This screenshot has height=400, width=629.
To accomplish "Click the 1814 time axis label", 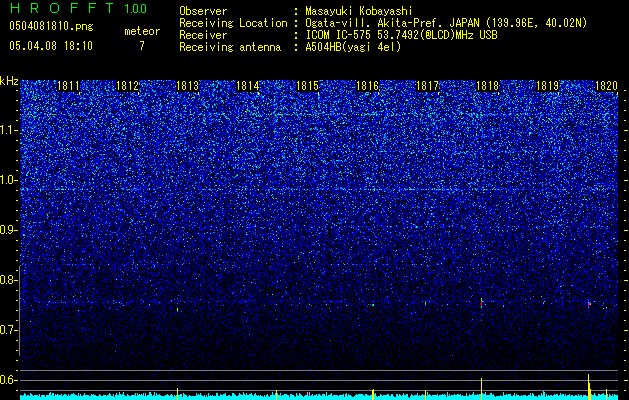I will [248, 86].
